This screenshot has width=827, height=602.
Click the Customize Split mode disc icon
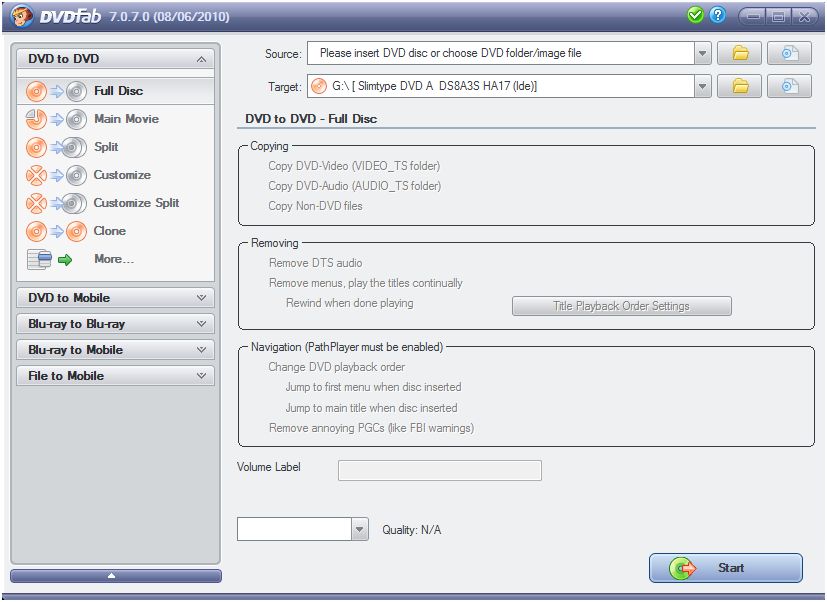56,203
